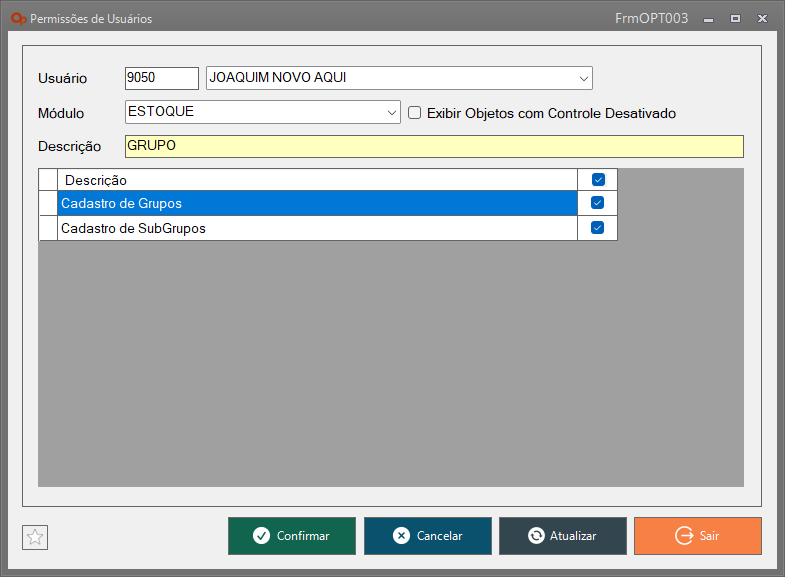The width and height of the screenshot is (785, 577).
Task: Maximize the Permissões de Usuários window
Action: 735,18
